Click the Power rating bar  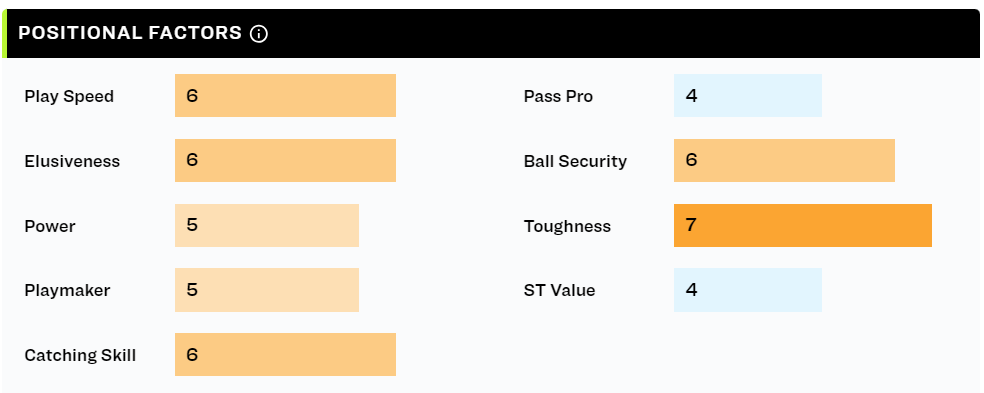click(267, 225)
